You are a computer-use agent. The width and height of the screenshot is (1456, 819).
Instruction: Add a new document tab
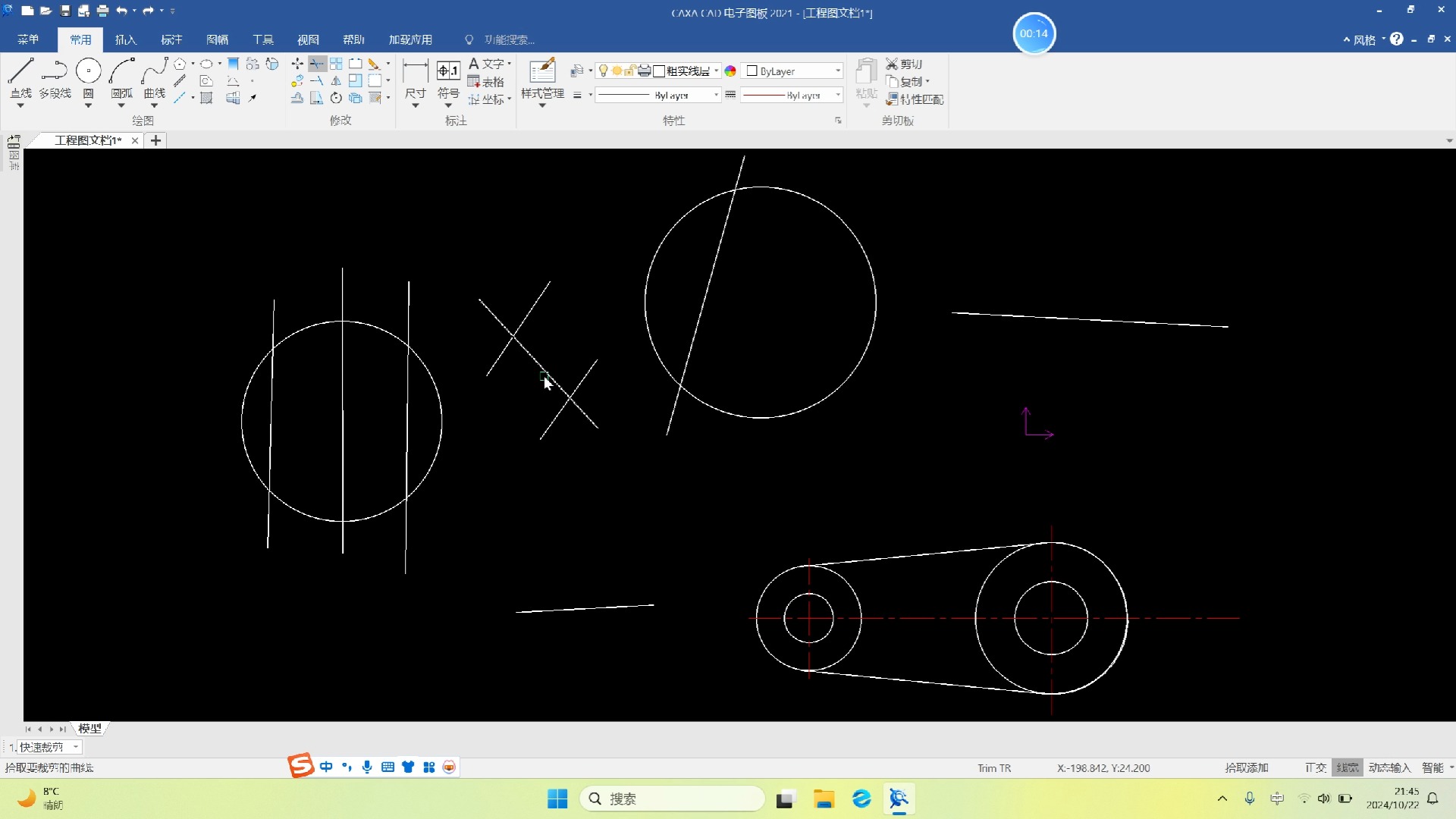155,140
